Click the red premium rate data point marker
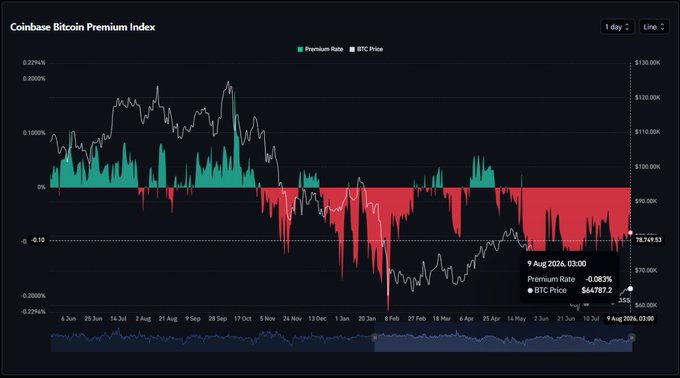The image size is (680, 378). pos(631,233)
